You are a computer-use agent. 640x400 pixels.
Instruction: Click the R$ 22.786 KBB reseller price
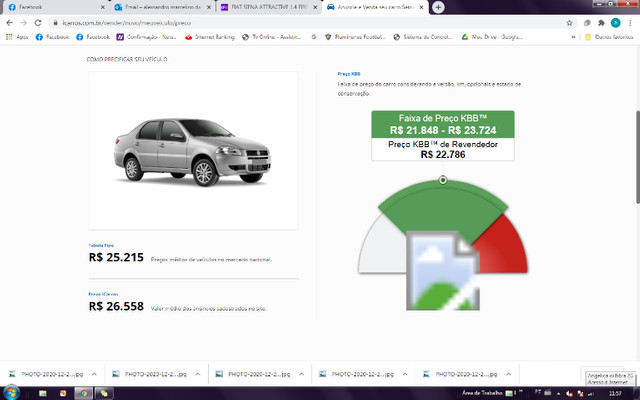tap(443, 154)
